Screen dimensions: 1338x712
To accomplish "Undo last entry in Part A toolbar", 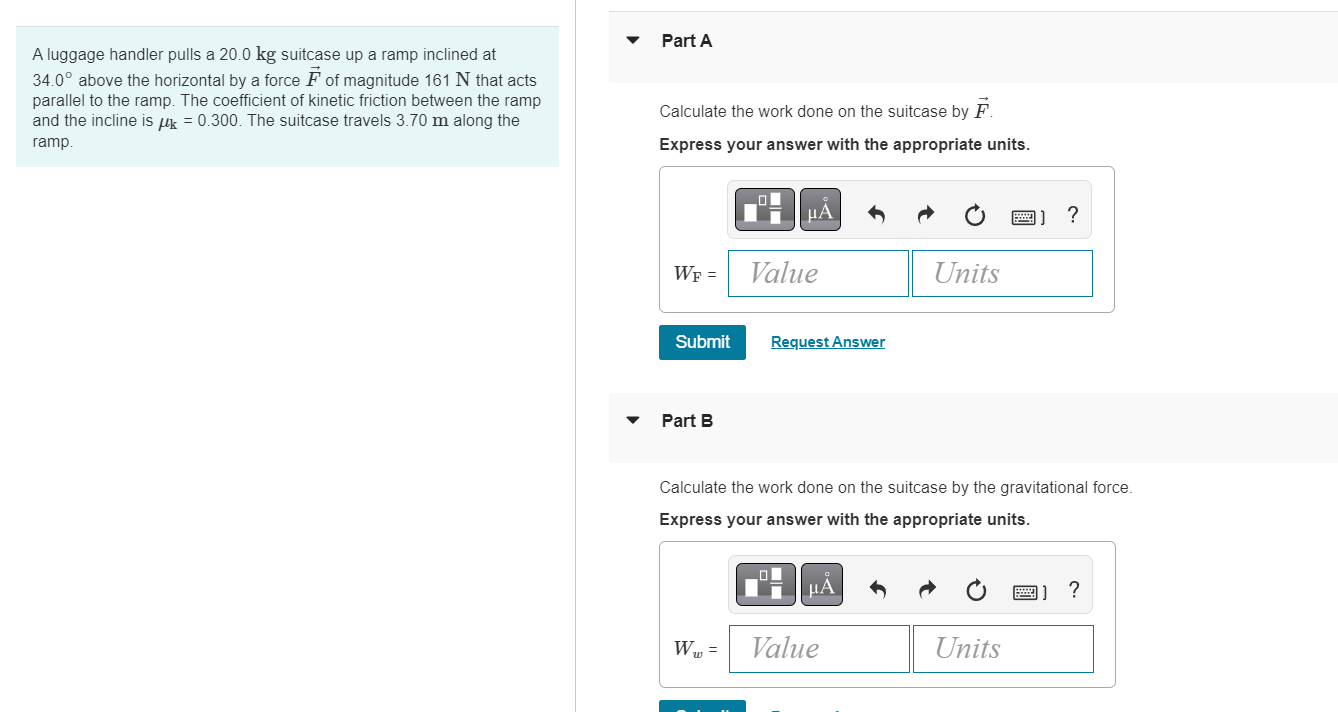I will pyautogui.click(x=876, y=214).
